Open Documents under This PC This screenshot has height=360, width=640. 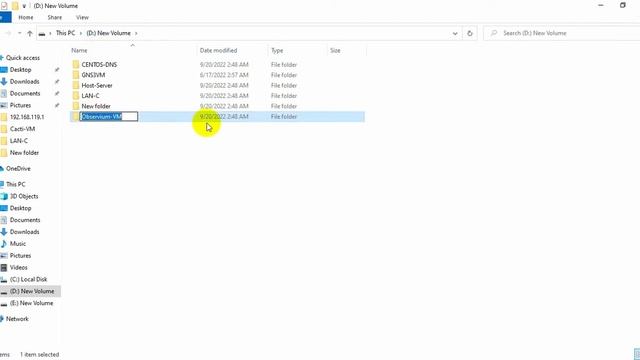point(25,220)
